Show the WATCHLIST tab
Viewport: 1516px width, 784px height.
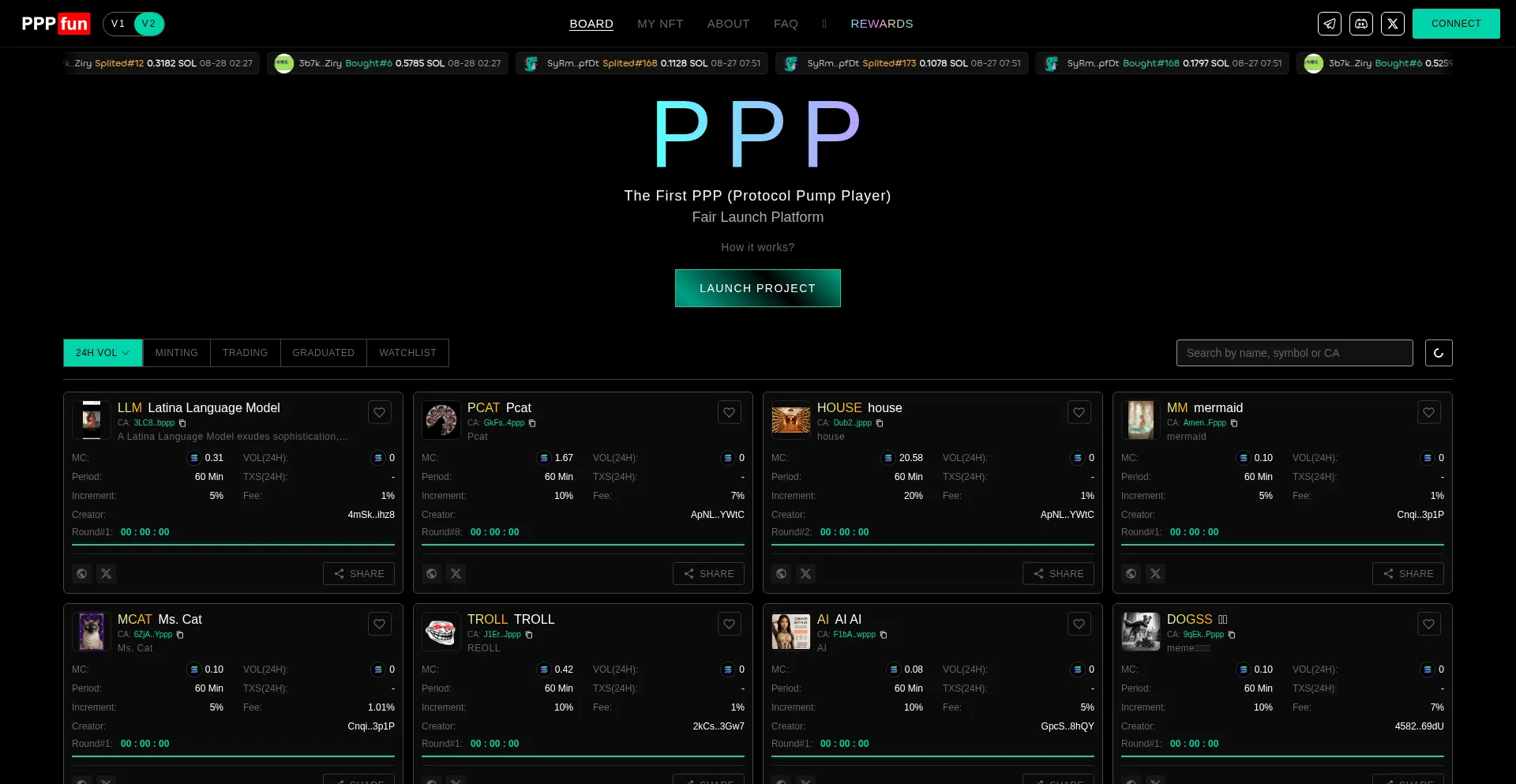407,353
